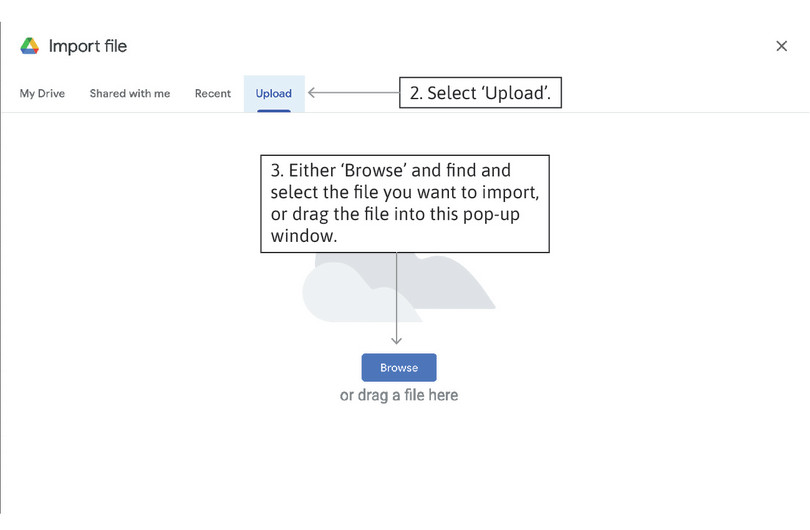810x530 pixels.
Task: Click the Google Drive logo icon
Action: pyautogui.click(x=29, y=46)
